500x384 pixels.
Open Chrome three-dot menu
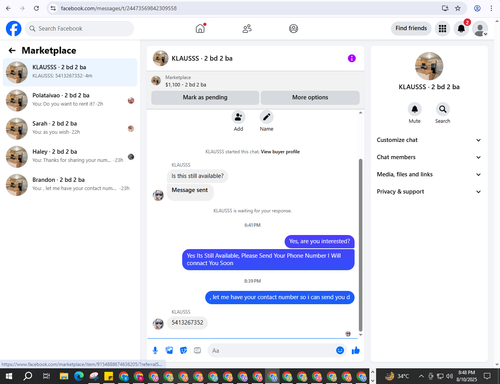coord(491,8)
